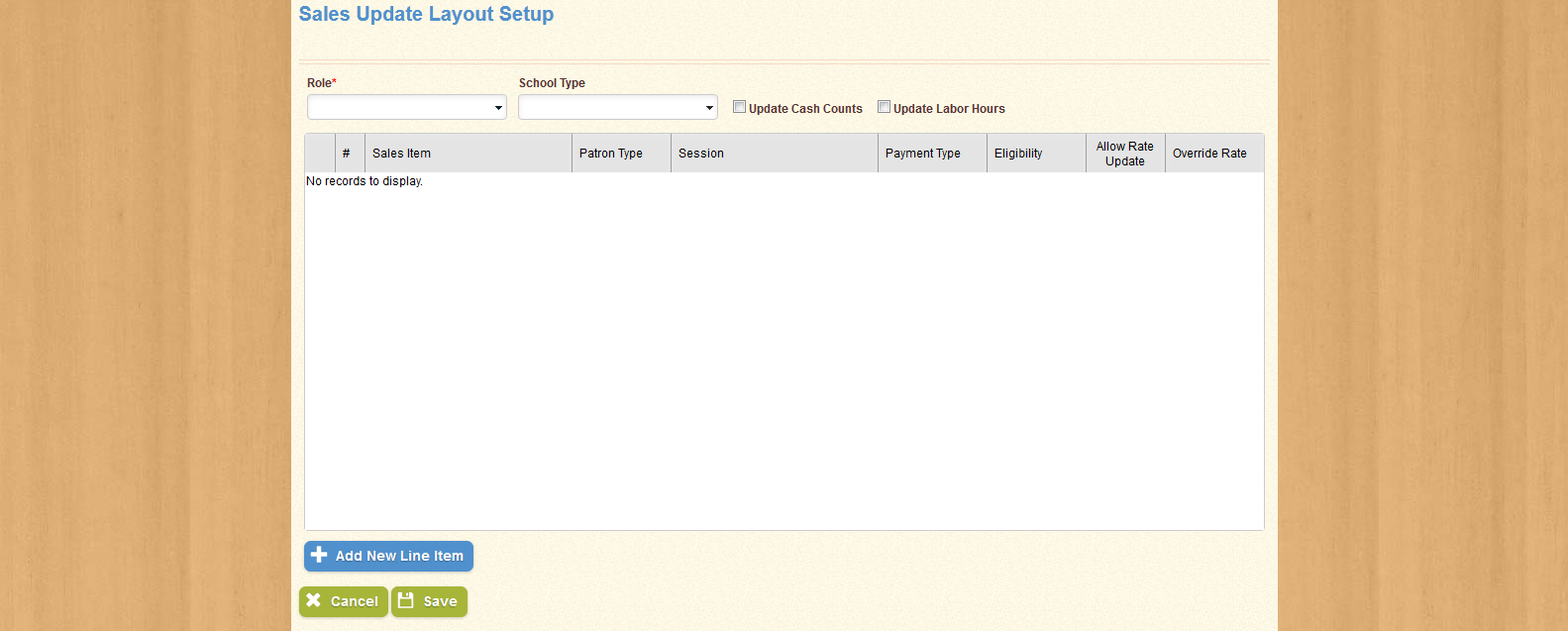
Task: Click the plus icon to add line item
Action: [x=319, y=556]
